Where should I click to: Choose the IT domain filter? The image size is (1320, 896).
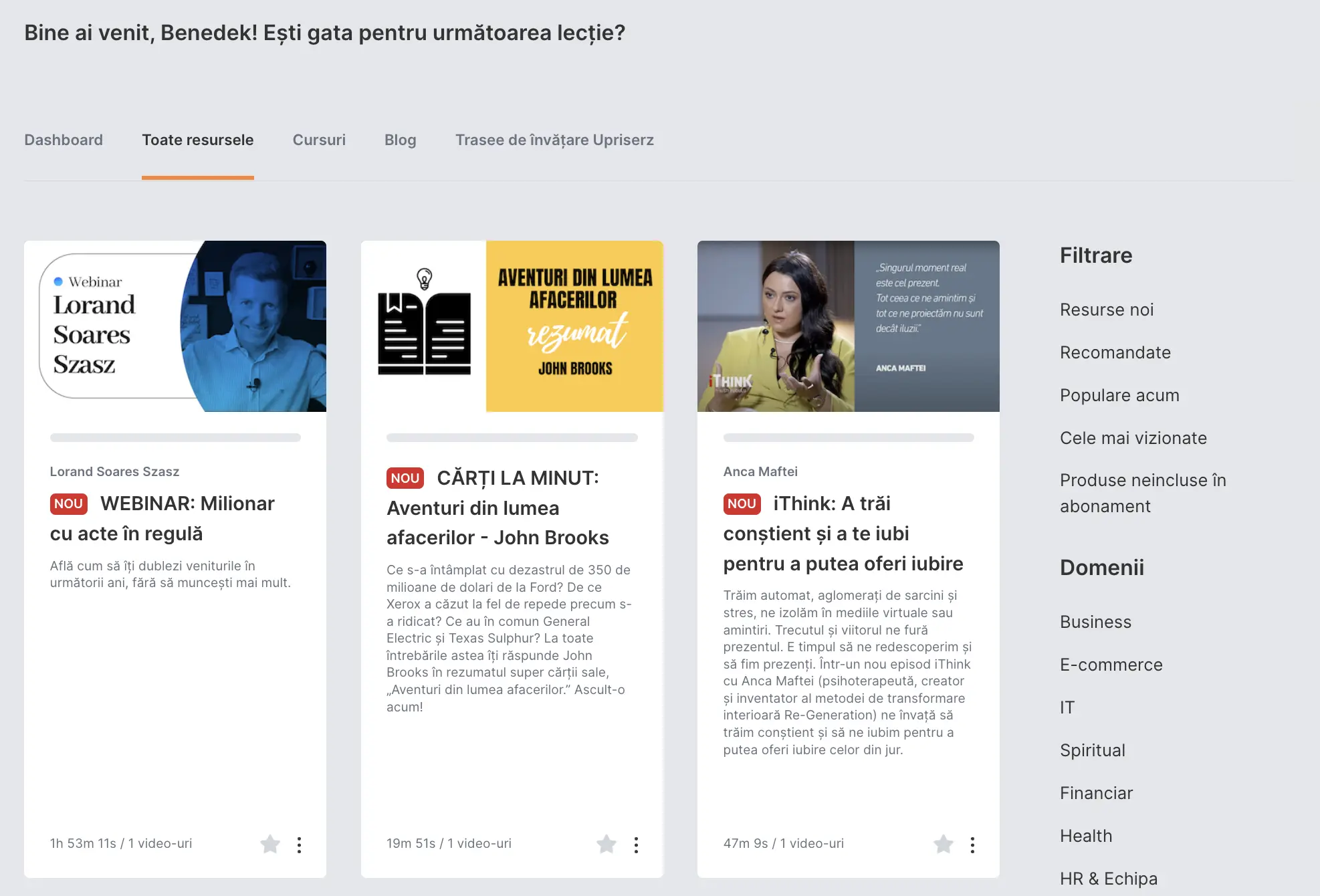click(x=1067, y=707)
